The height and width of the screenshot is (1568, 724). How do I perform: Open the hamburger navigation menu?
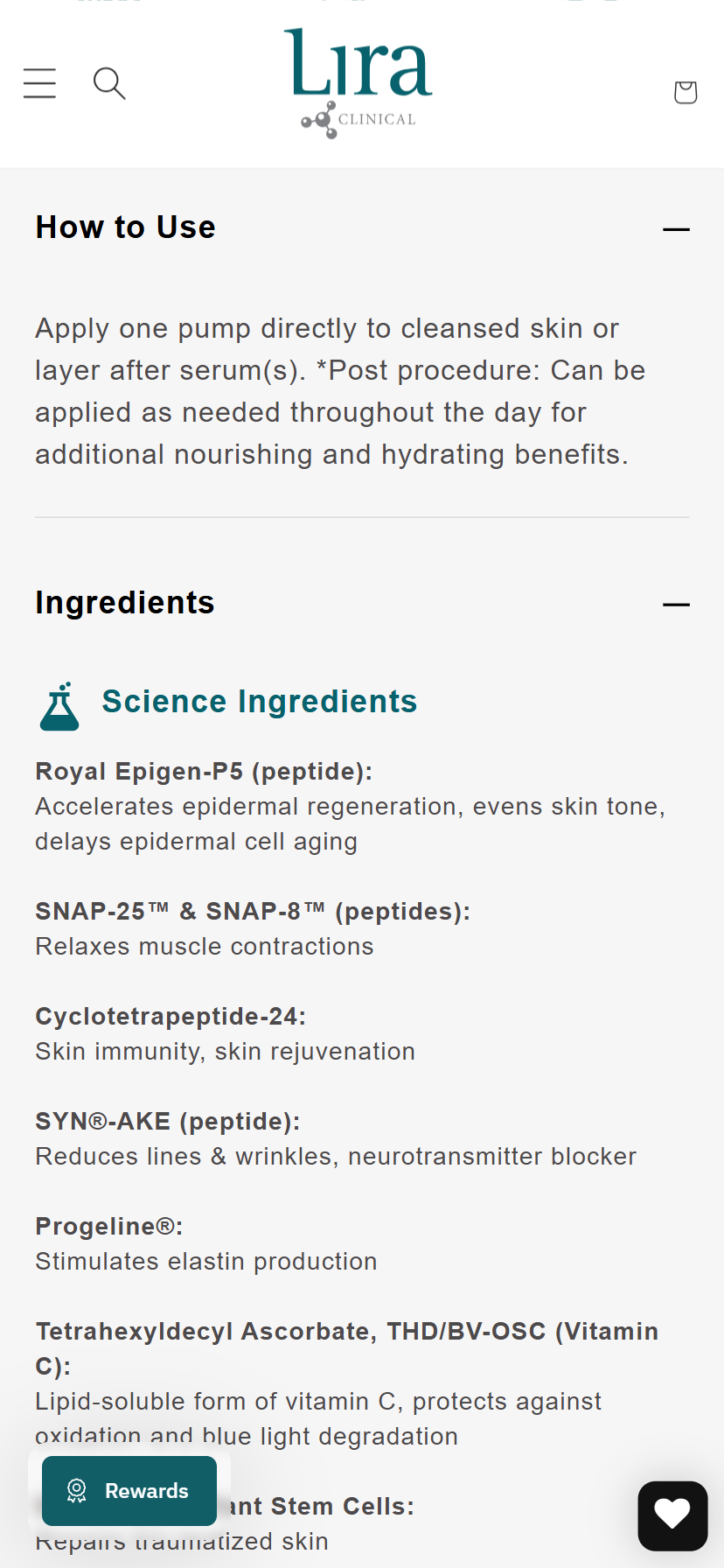coord(39,83)
